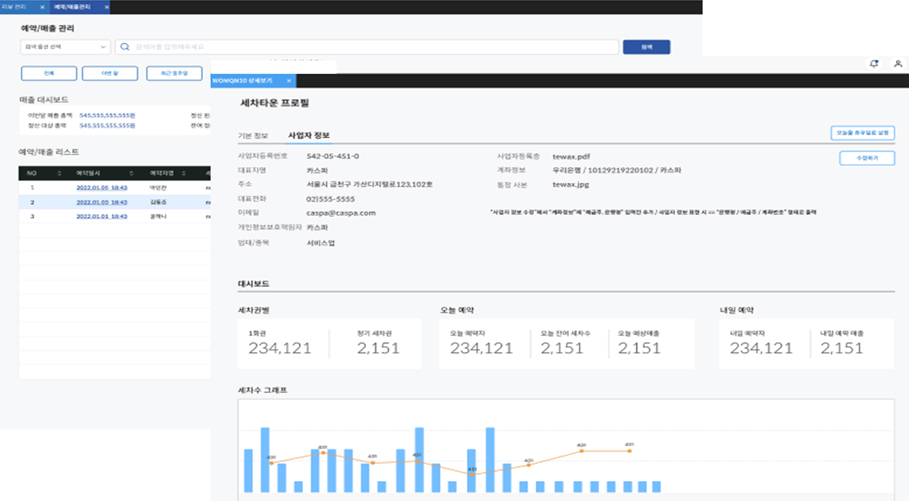
Task: Close the 예약/매출관리 tab with its x
Action: [107, 7]
